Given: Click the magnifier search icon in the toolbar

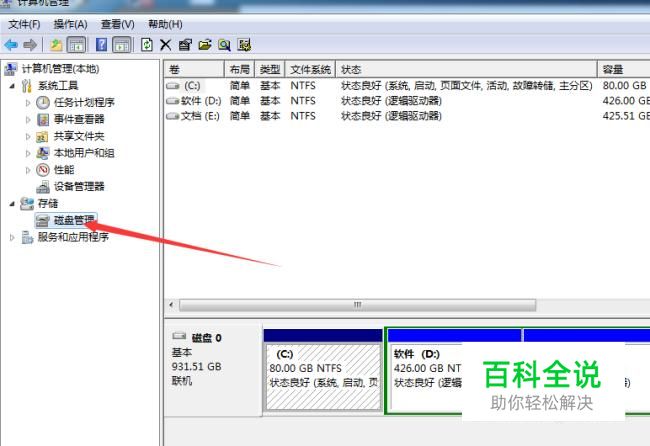Looking at the screenshot, I should point(224,45).
